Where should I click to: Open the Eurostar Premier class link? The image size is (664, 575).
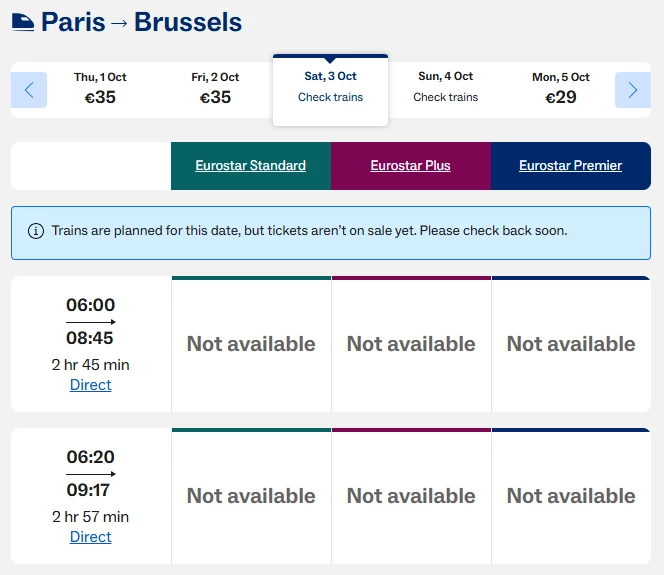click(570, 166)
